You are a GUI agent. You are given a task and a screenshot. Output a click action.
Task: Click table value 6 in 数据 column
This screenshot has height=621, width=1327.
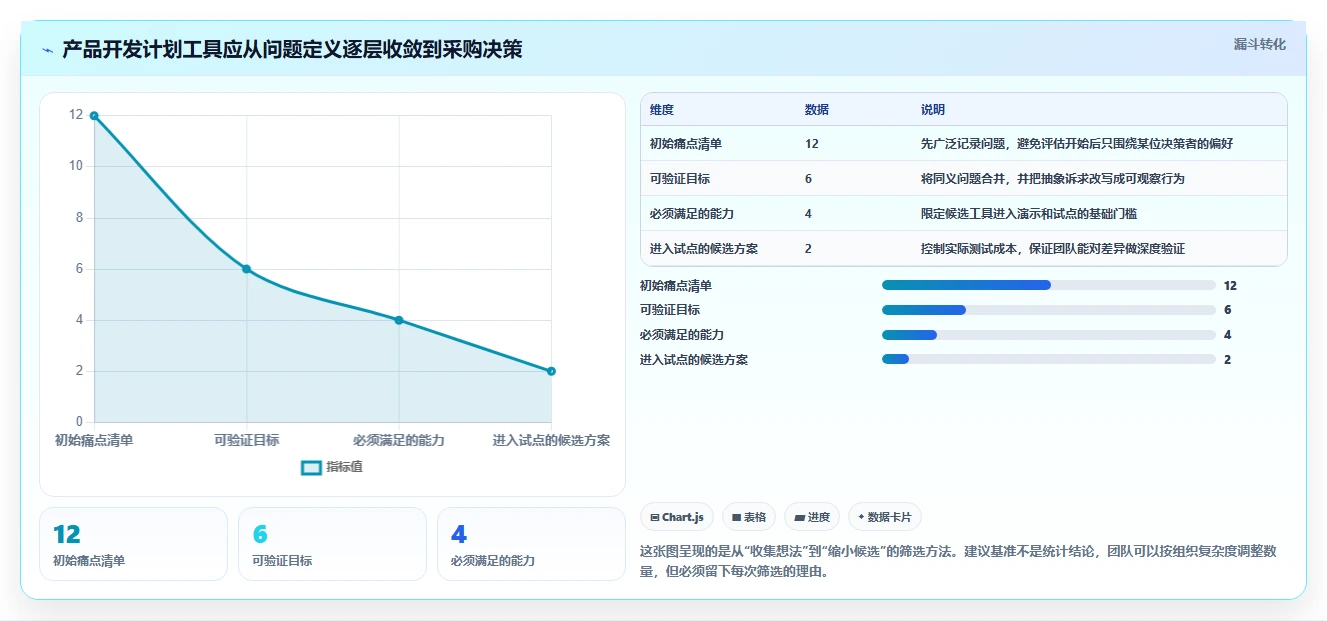click(808, 179)
